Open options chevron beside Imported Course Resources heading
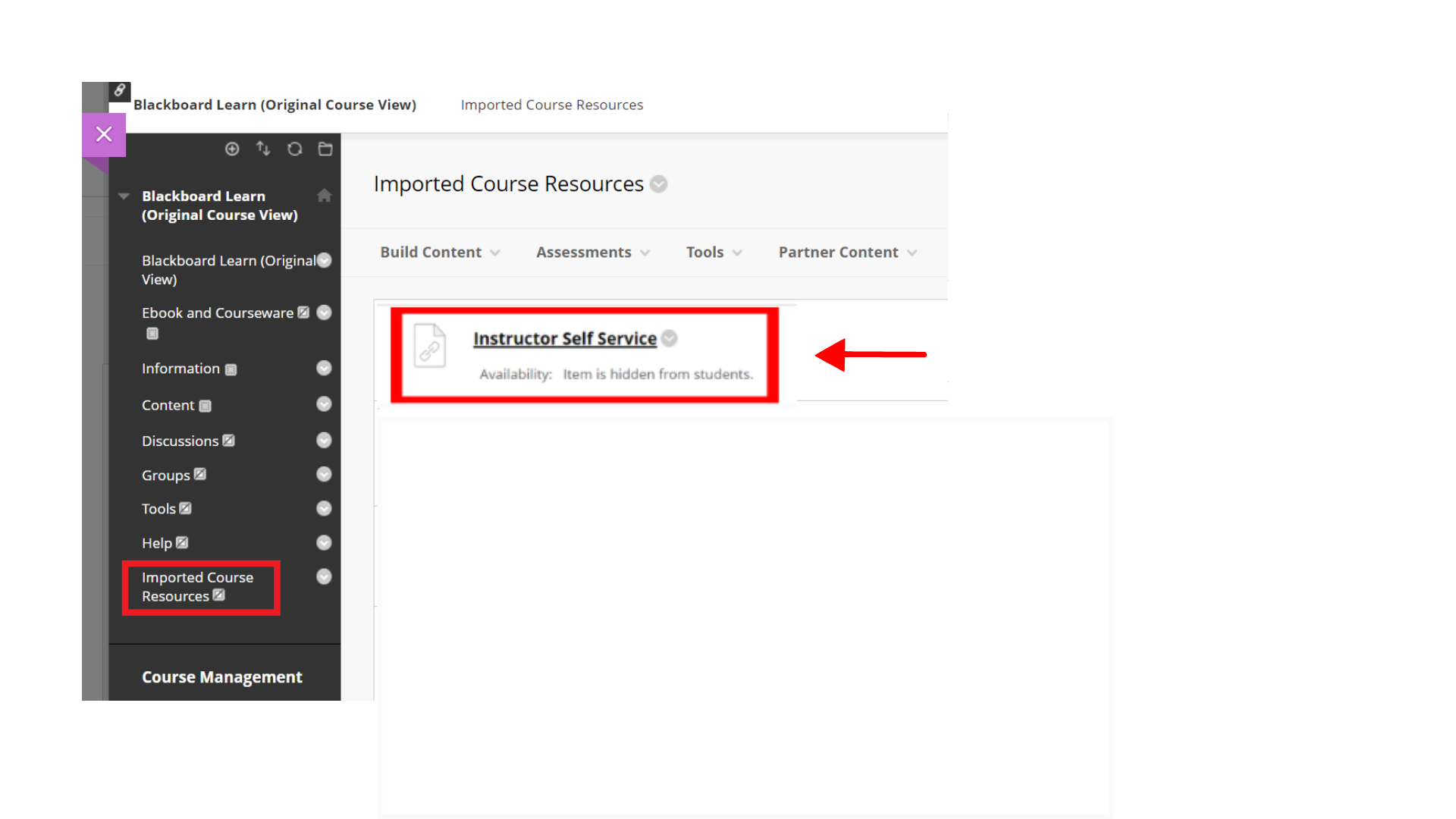Screen dimensions: 1456x819 [659, 184]
